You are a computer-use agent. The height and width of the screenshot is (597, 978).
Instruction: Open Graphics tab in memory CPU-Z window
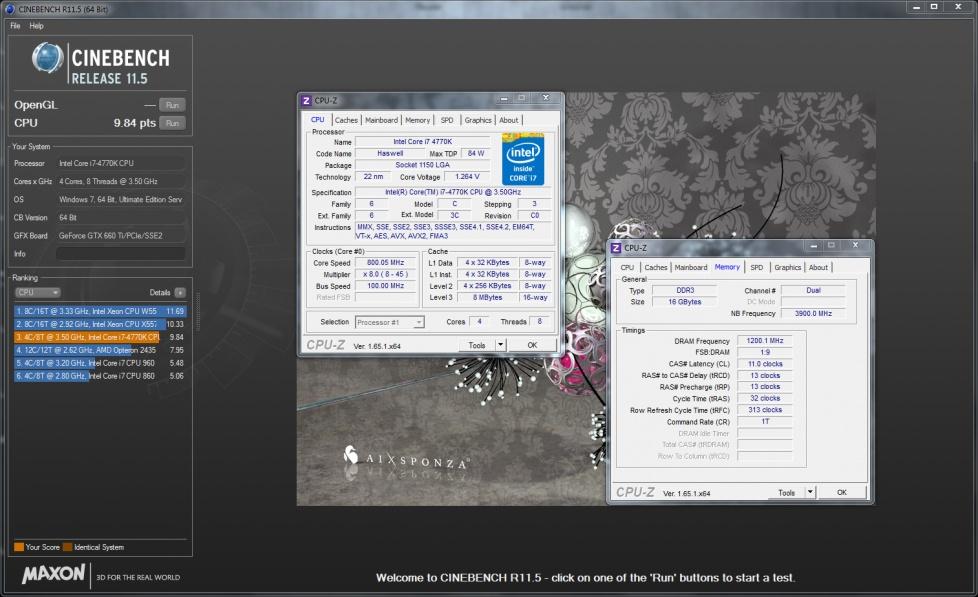788,268
